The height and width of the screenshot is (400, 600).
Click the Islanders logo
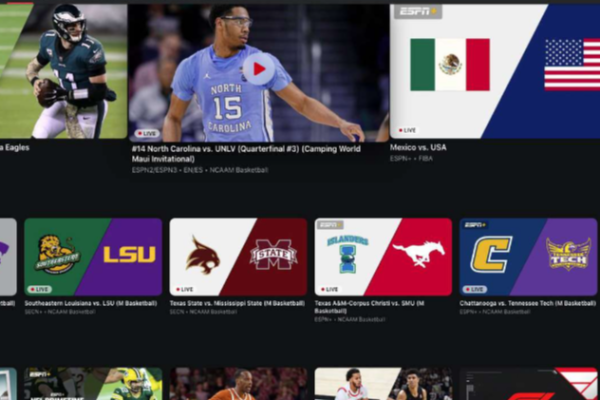(347, 254)
